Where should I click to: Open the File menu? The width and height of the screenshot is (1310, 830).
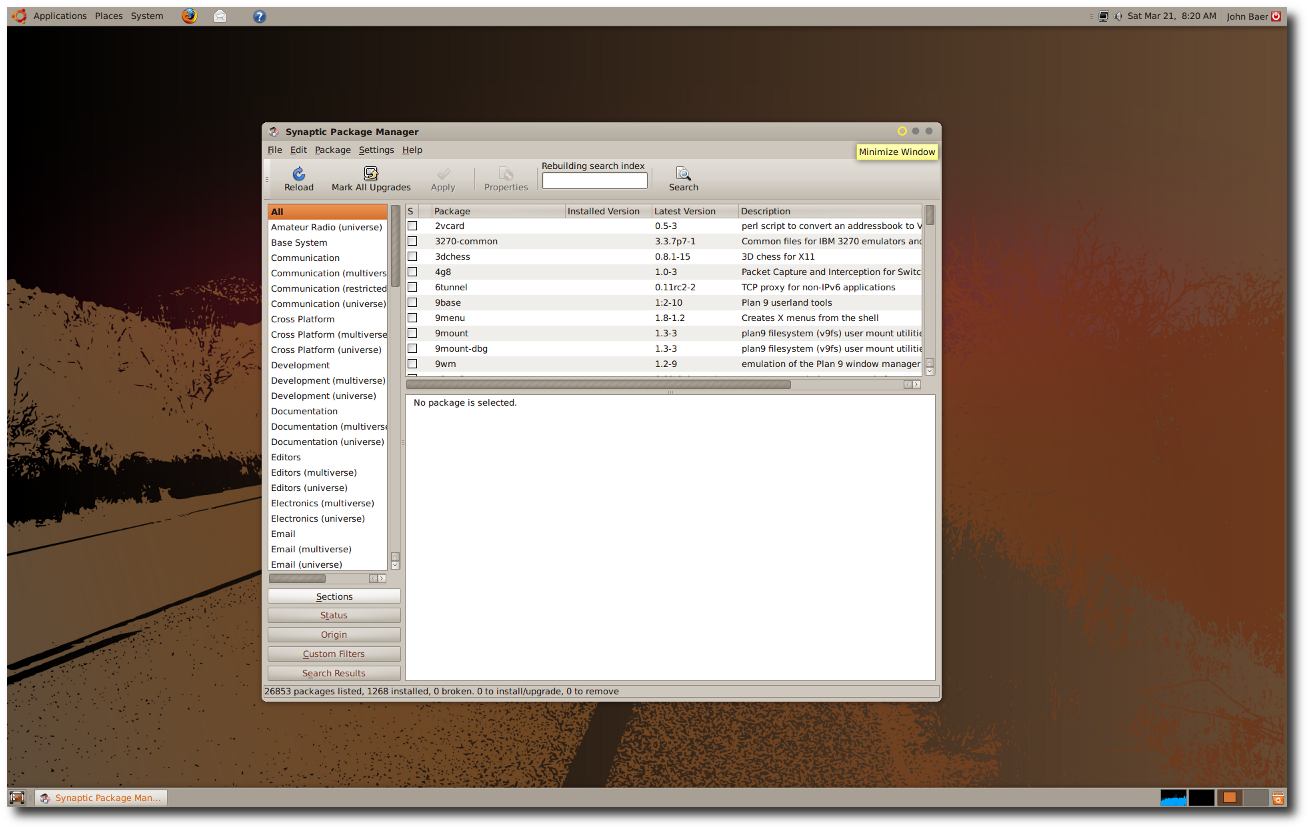click(275, 150)
